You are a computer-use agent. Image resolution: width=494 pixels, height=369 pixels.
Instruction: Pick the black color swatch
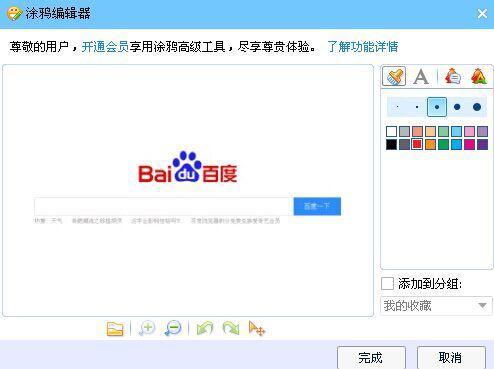tap(391, 144)
